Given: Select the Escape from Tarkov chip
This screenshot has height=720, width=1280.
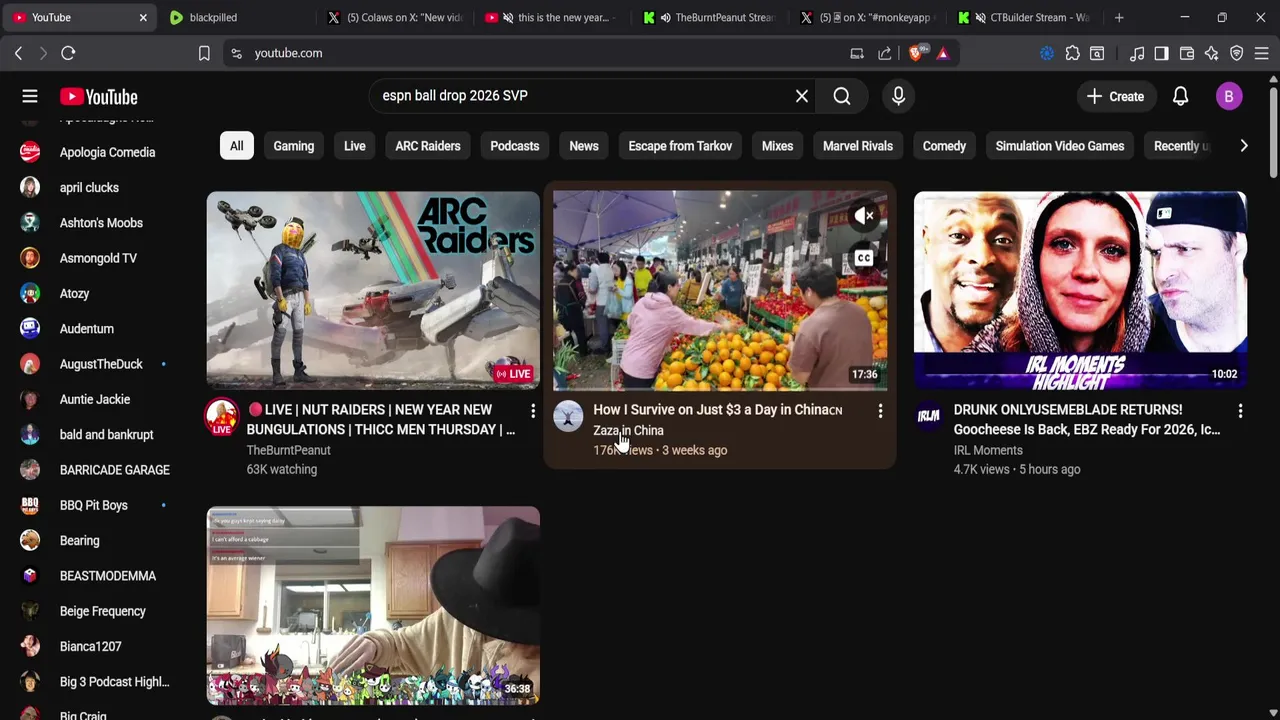Looking at the screenshot, I should pos(680,146).
